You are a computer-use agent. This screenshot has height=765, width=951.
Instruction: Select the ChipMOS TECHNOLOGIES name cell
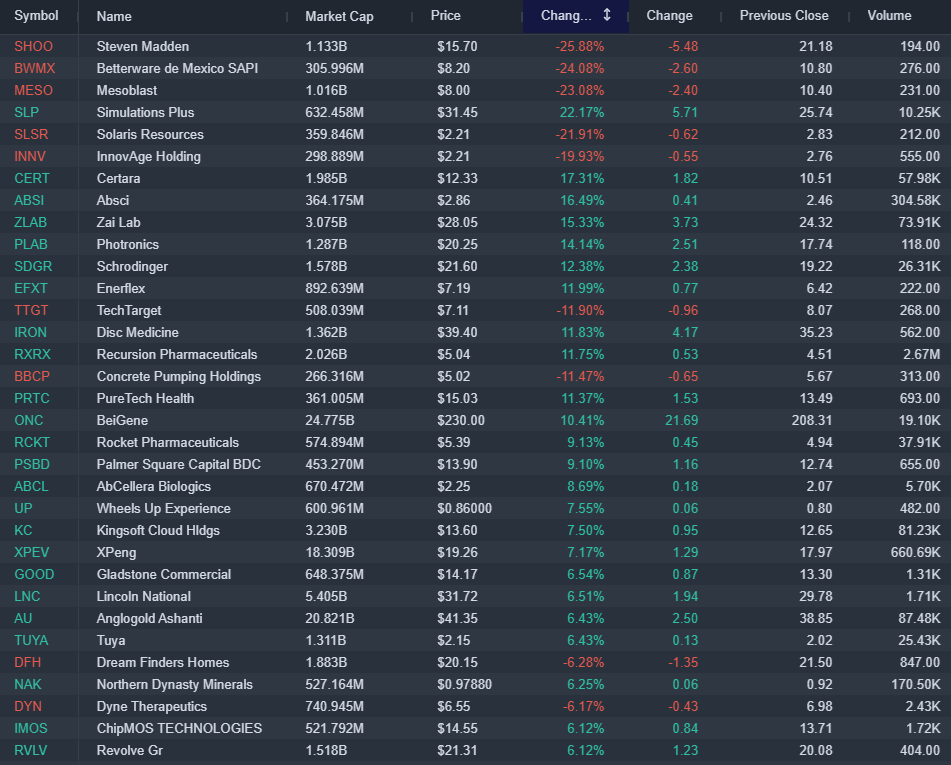coord(179,728)
